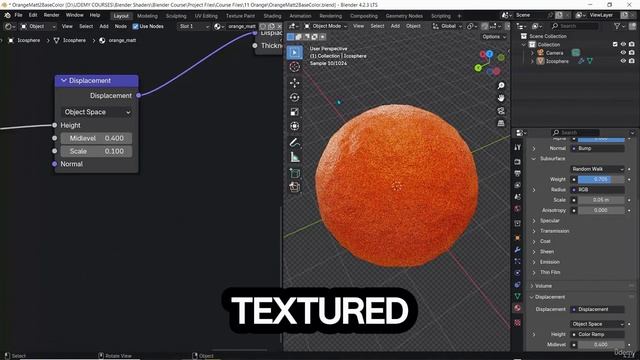The image size is (640, 360).
Task: Open the Modifiers wrench properties tab
Action: point(518,249)
